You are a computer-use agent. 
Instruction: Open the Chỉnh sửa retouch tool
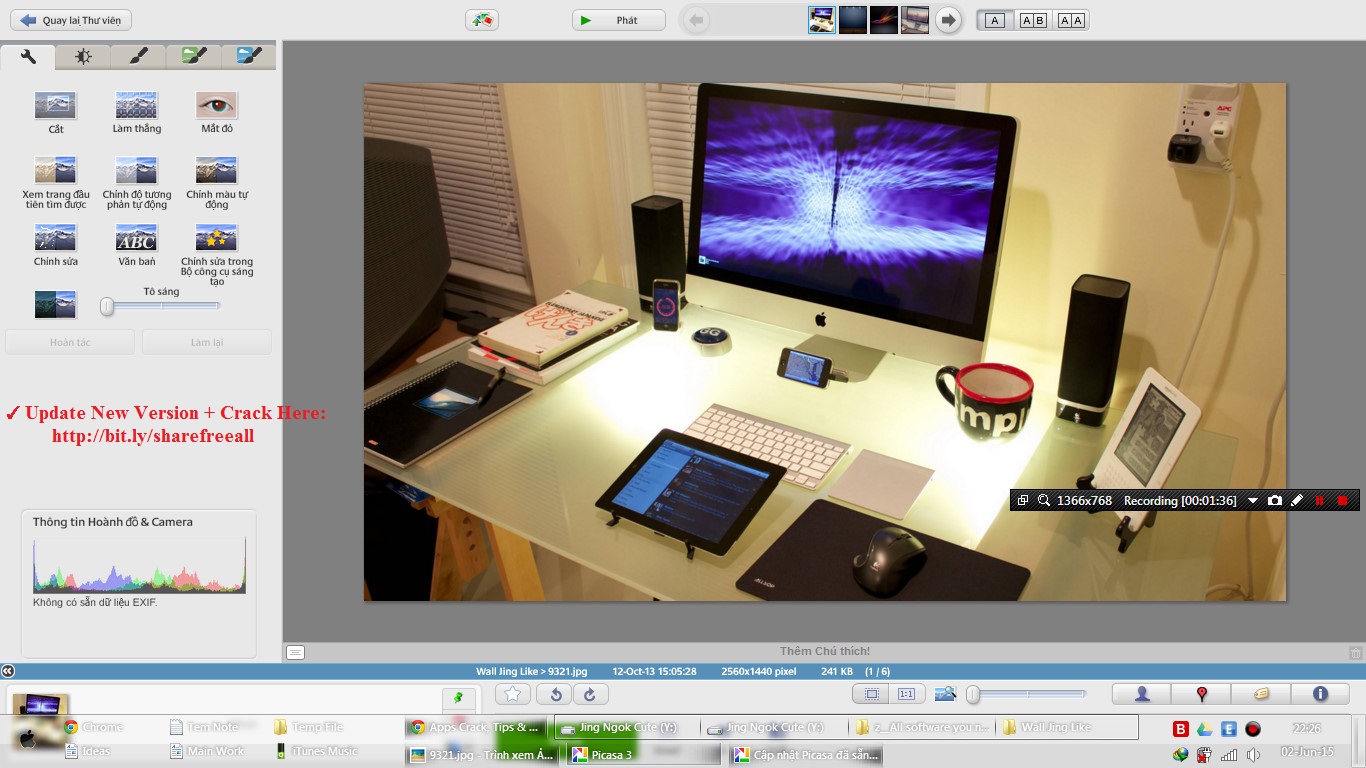click(x=56, y=237)
